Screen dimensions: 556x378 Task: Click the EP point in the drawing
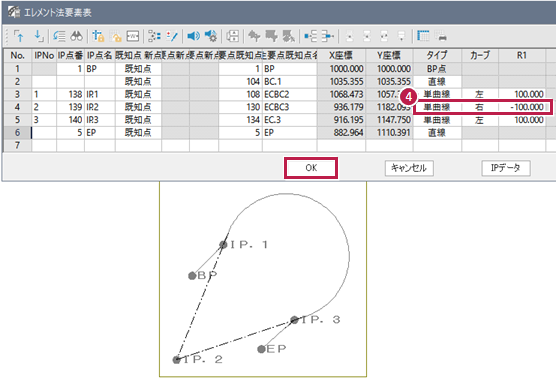261,349
